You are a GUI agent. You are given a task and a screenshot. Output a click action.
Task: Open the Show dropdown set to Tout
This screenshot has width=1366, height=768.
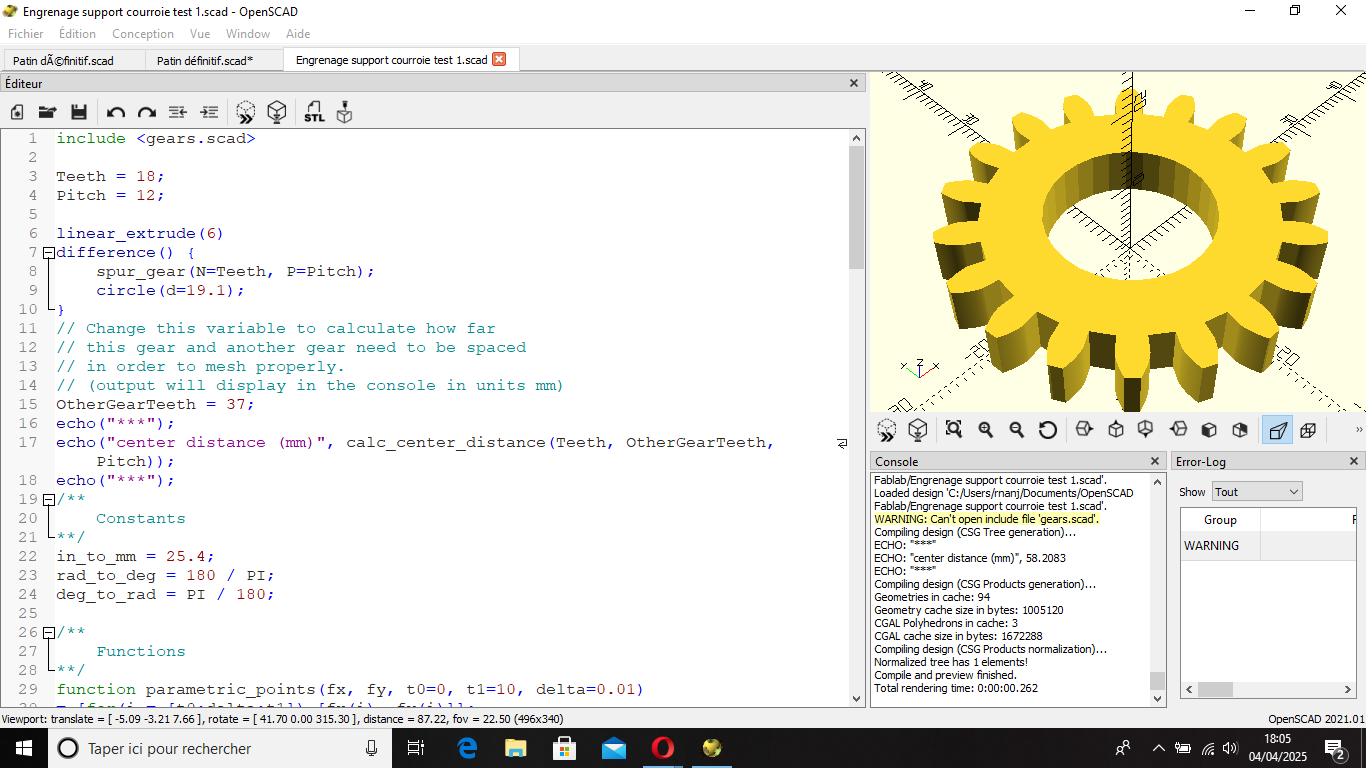pyautogui.click(x=1257, y=492)
